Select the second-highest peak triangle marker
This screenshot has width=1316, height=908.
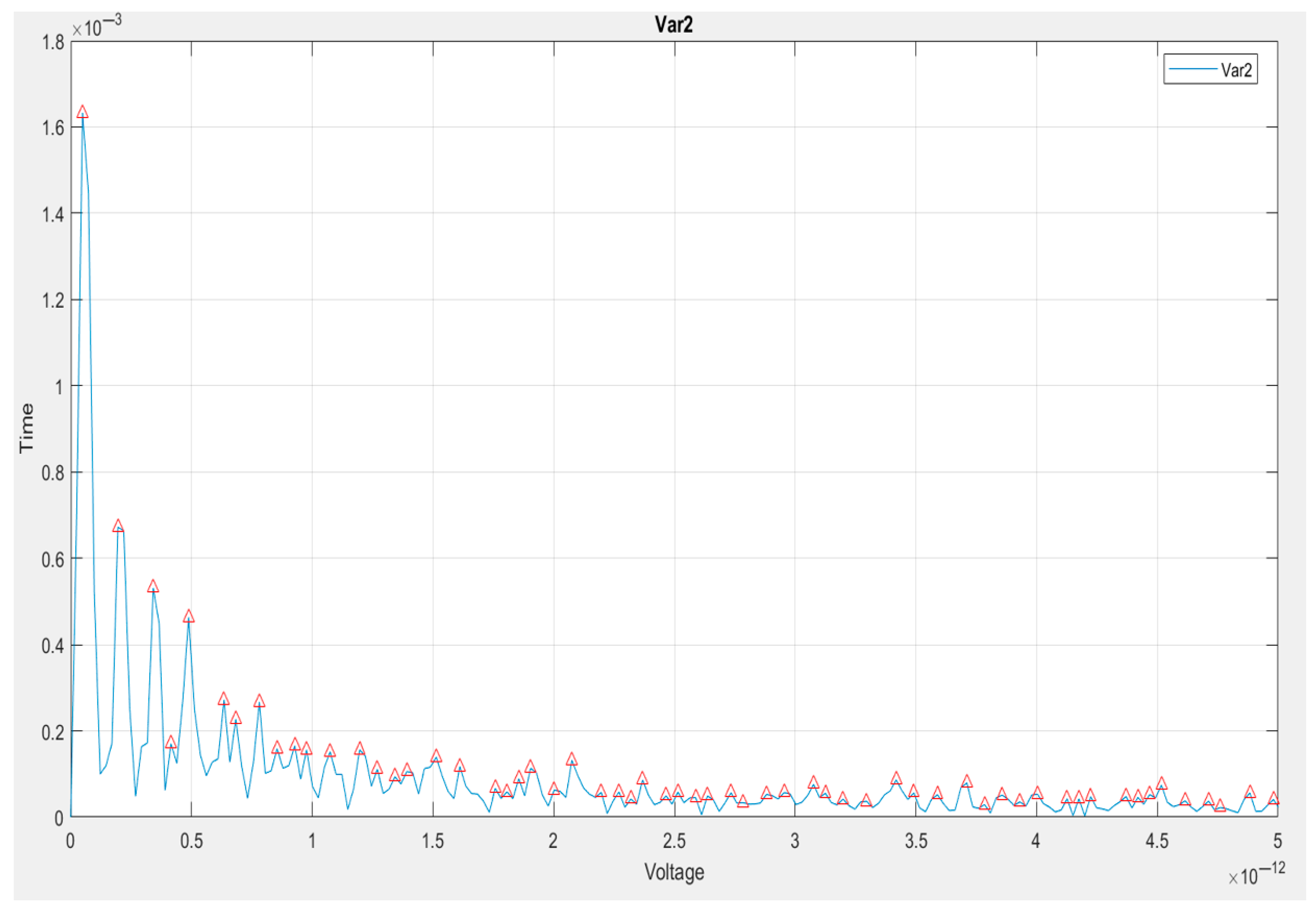coord(118,526)
